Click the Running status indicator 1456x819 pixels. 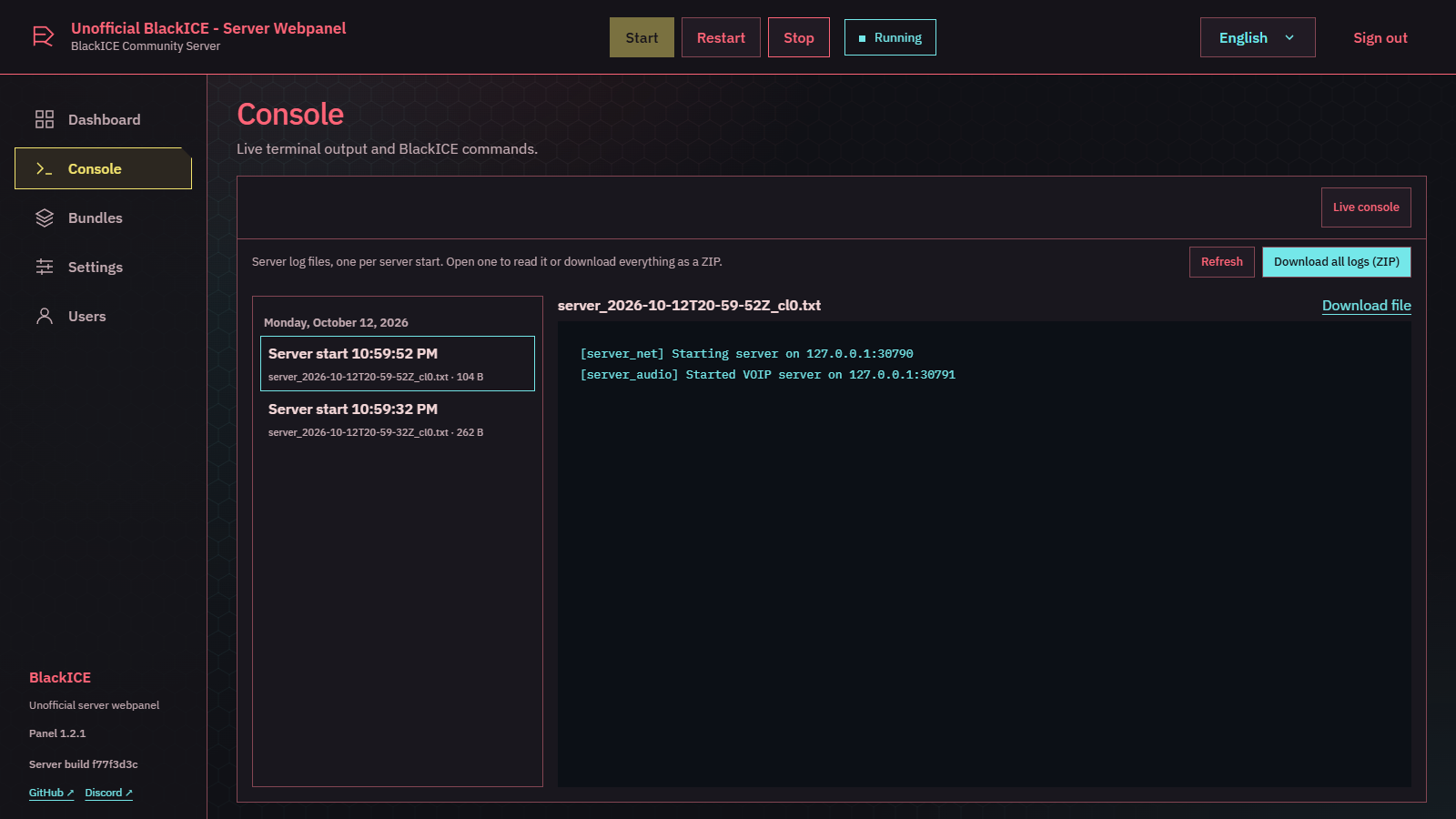890,37
